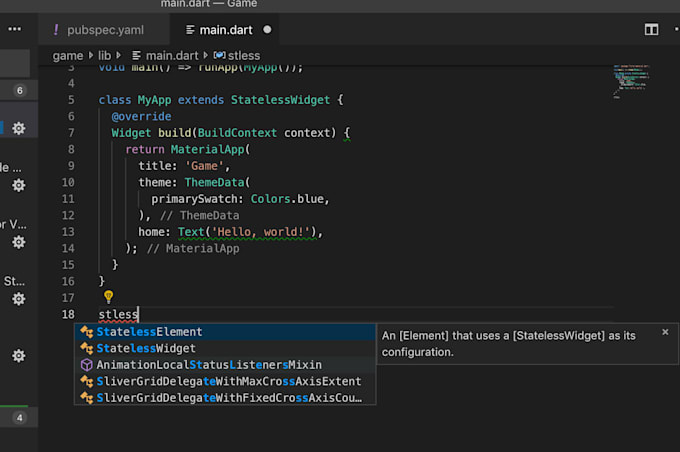The width and height of the screenshot is (680, 452).
Task: Select AnimationLocalStatusListenersMixin suggestion
Action: click(x=225, y=365)
